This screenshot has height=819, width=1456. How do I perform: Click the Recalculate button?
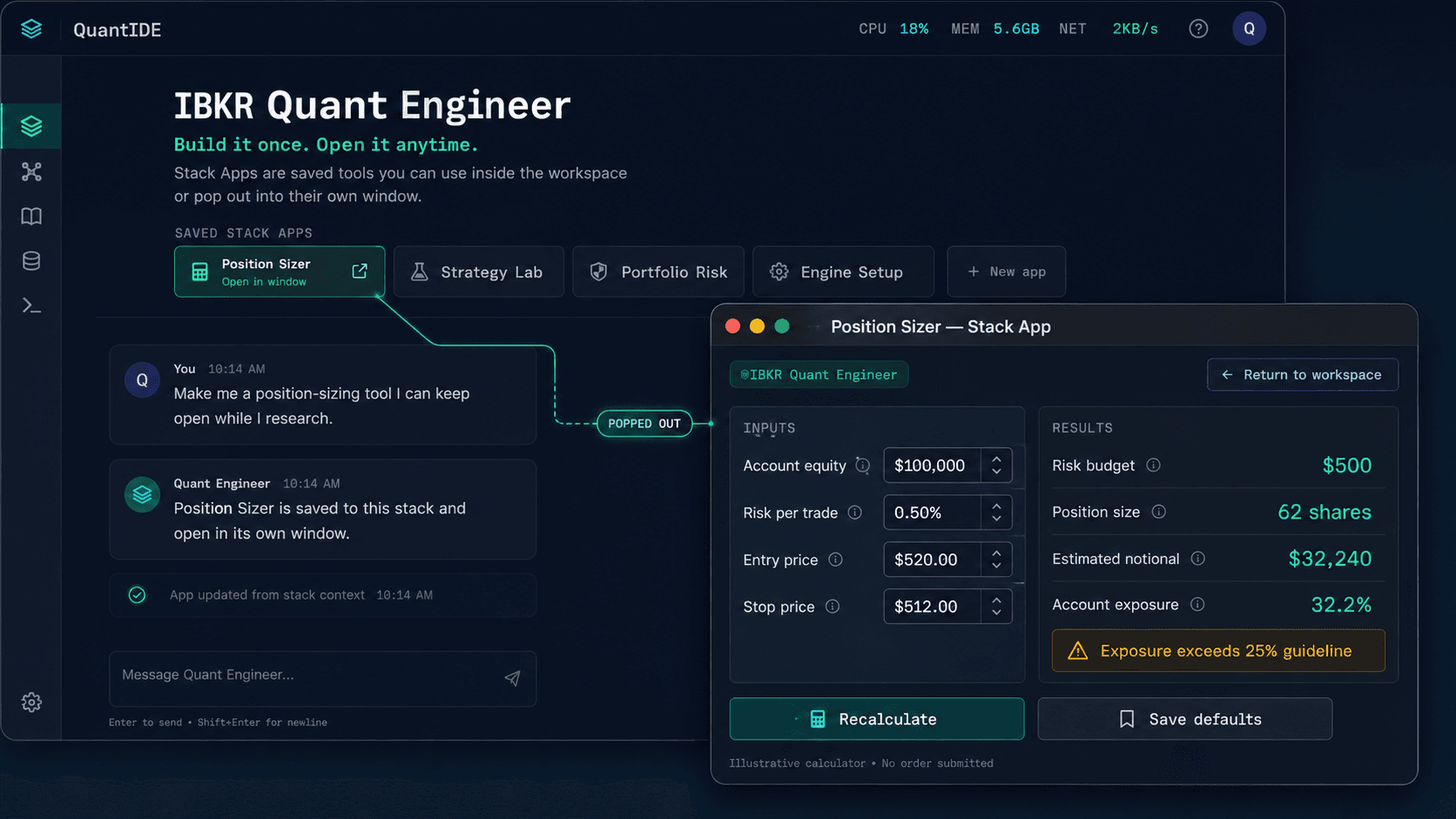point(877,719)
